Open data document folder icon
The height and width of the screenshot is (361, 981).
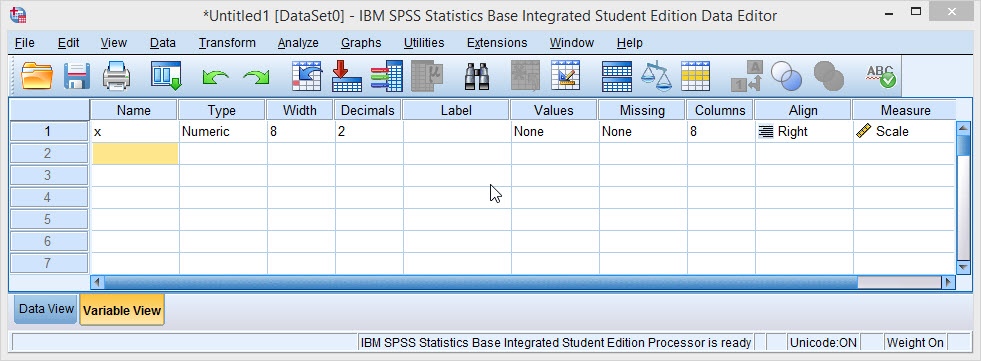pyautogui.click(x=37, y=76)
